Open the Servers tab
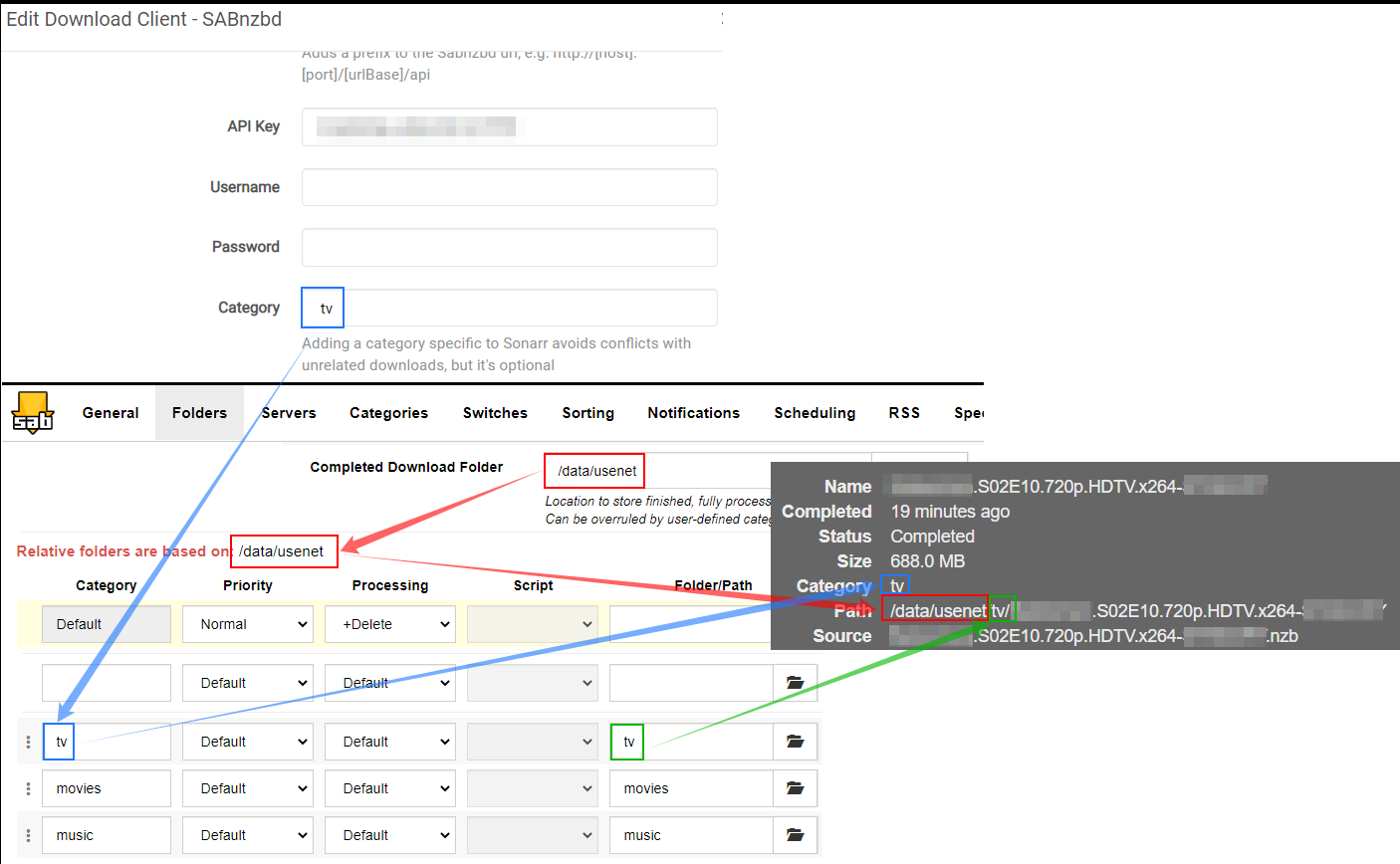Viewport: 1400px width, 864px height. 289,413
